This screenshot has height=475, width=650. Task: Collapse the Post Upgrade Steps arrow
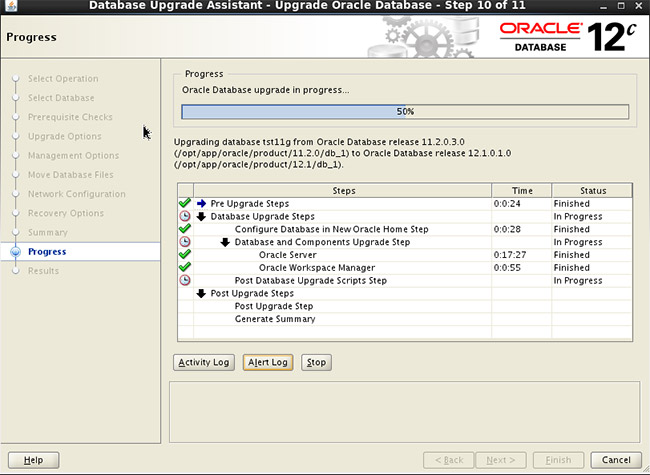(201, 293)
